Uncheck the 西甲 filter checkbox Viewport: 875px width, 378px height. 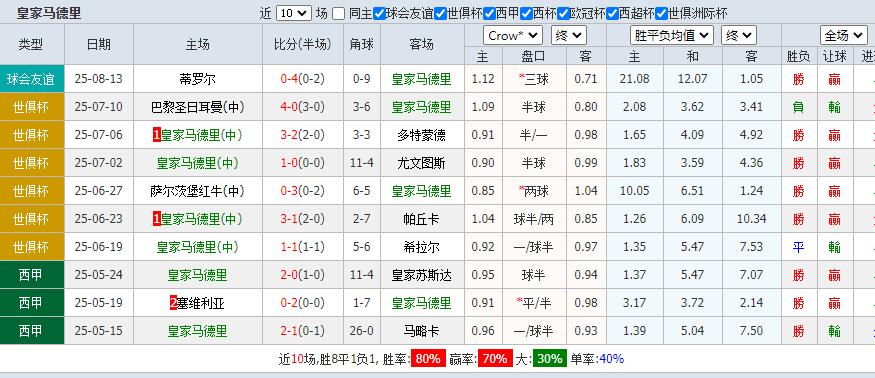(x=489, y=13)
